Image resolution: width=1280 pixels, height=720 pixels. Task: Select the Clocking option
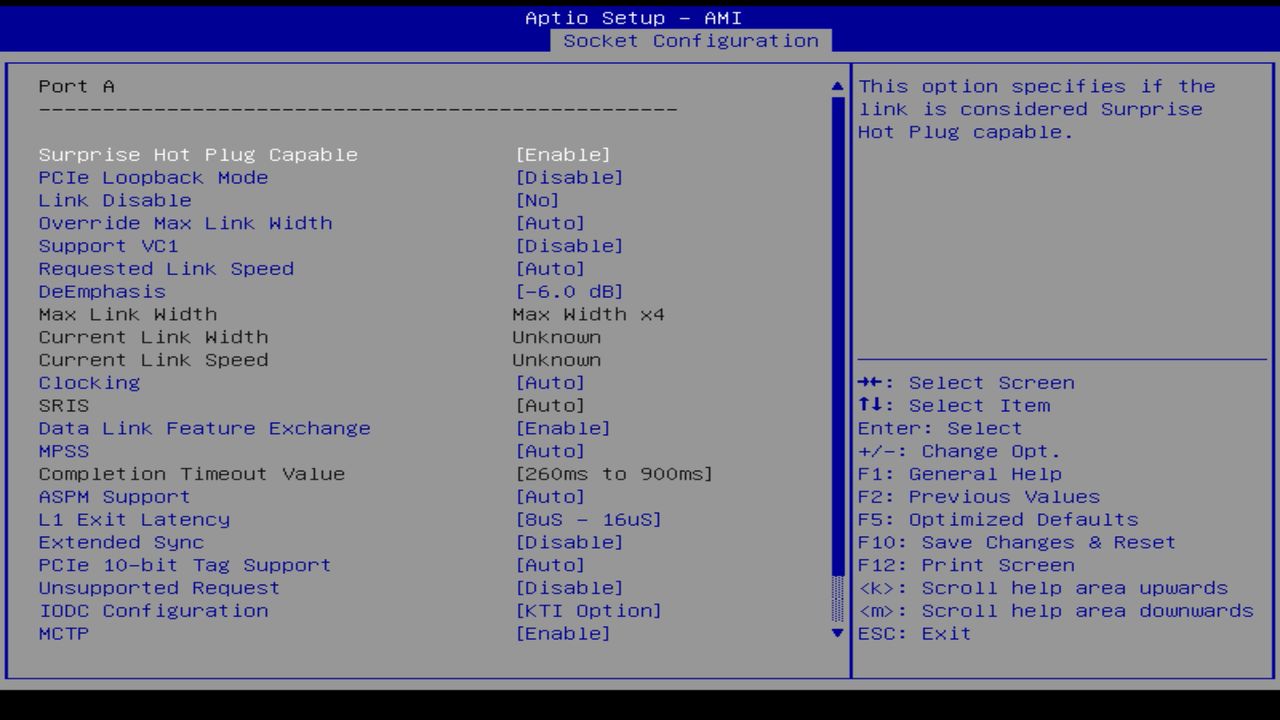89,382
